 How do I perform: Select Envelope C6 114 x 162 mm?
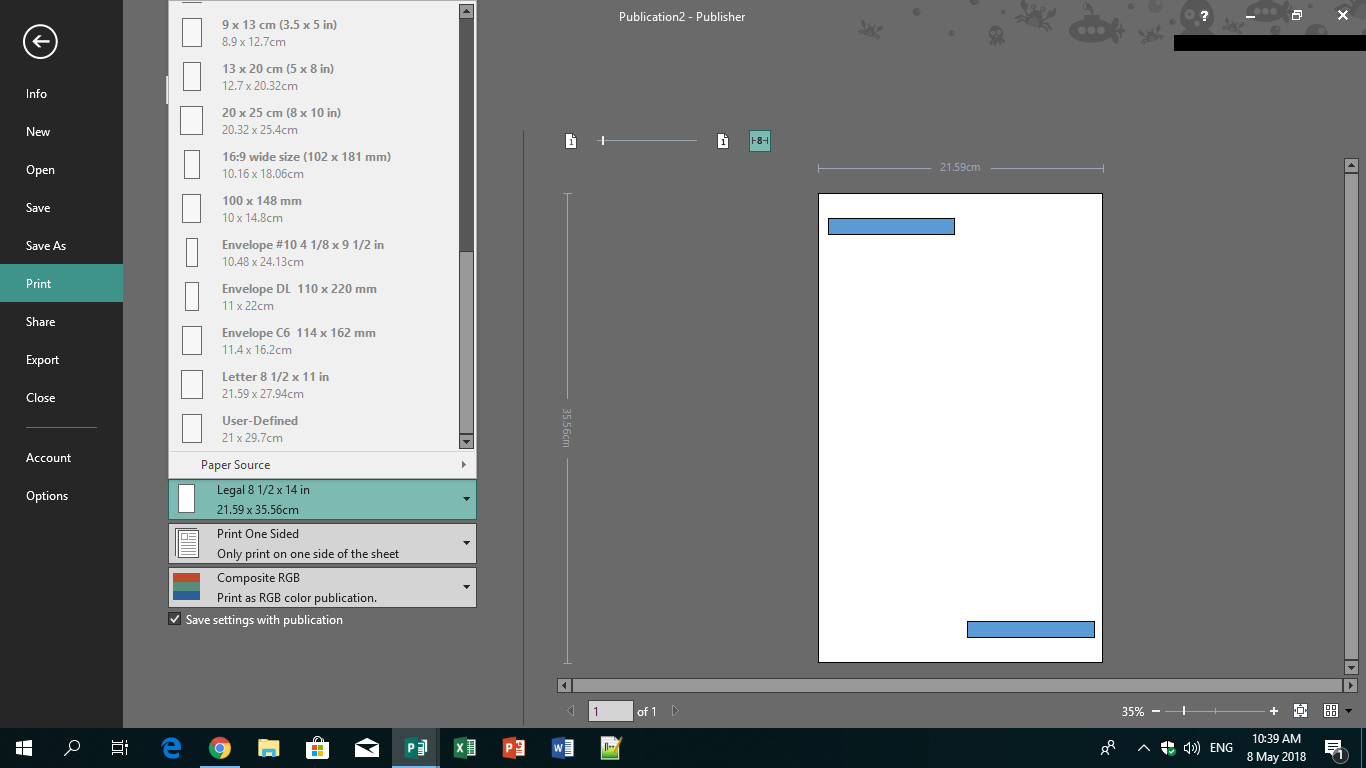point(314,341)
